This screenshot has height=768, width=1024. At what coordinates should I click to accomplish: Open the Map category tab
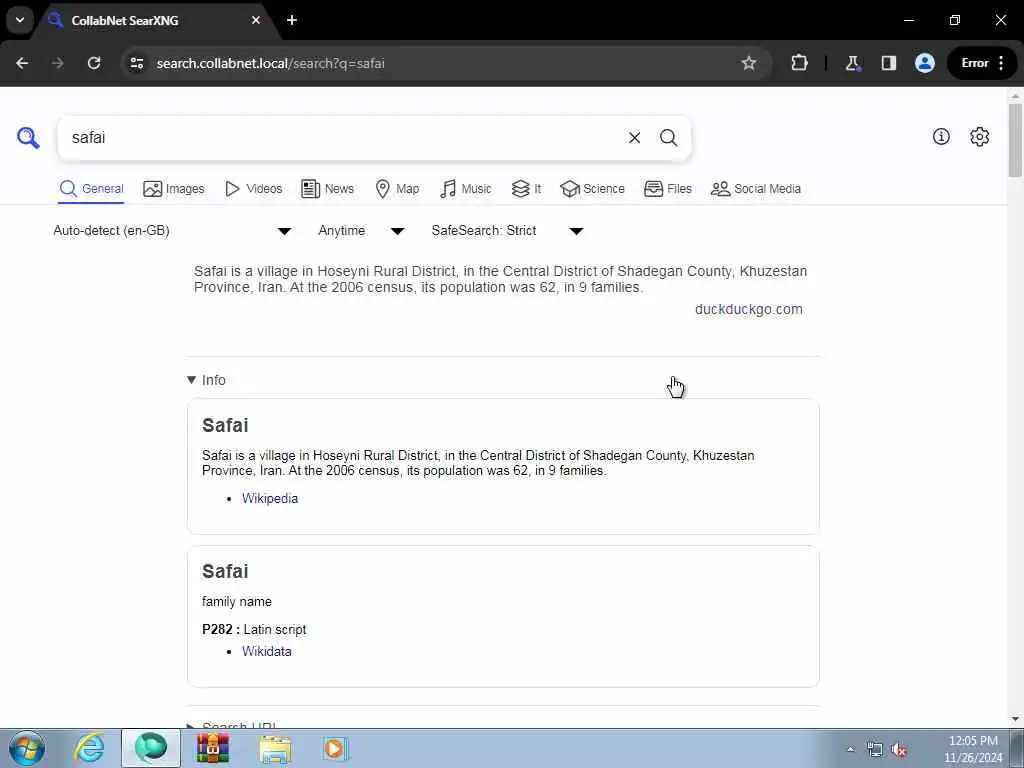pyautogui.click(x=397, y=189)
